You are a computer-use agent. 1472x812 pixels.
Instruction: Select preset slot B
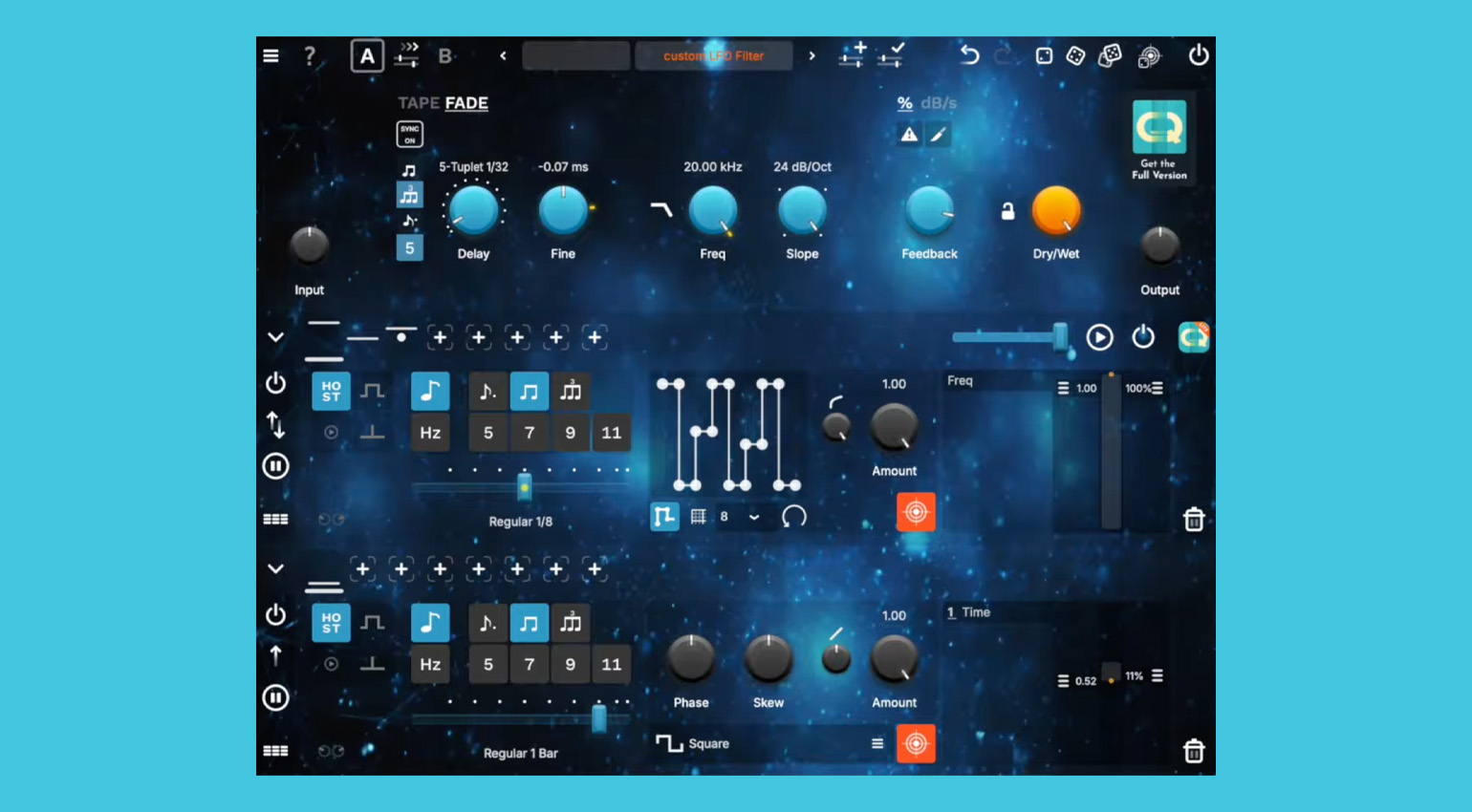coord(444,56)
